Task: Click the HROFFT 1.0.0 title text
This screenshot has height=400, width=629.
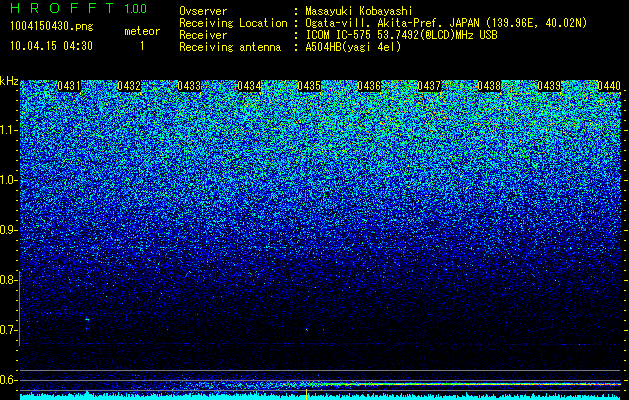Action: (x=79, y=8)
